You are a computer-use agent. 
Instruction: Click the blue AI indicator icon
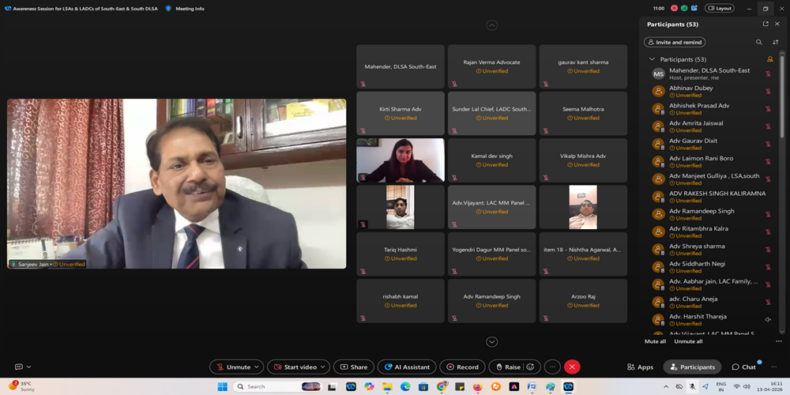click(x=694, y=8)
